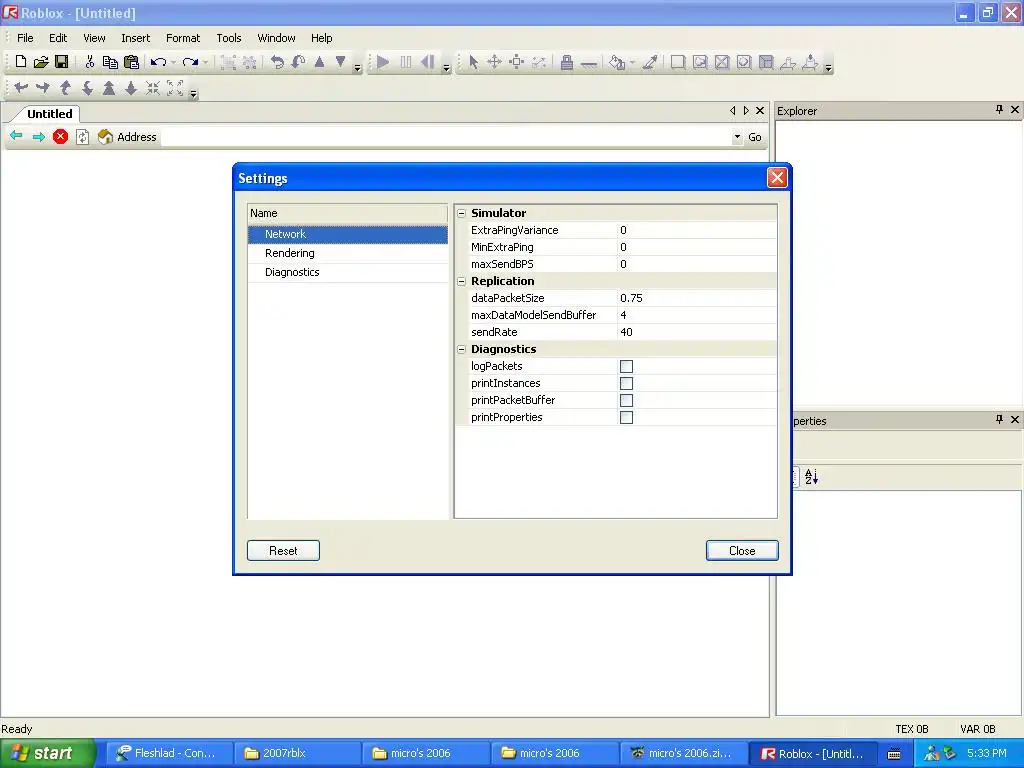Select the arrow pointer tool

click(x=473, y=62)
